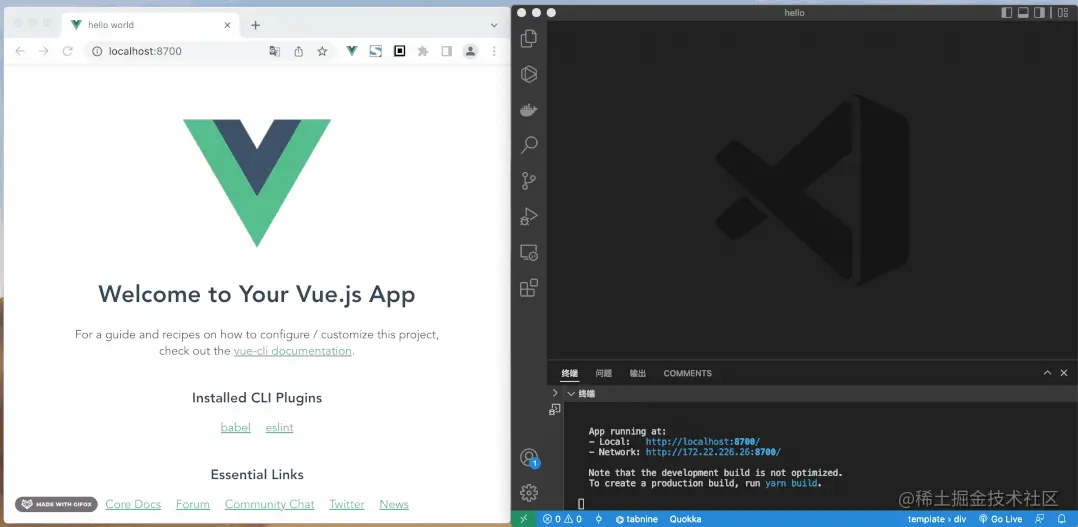Open Chrome tab search dropdown arrow
Image resolution: width=1078 pixels, height=527 pixels.
click(494, 25)
